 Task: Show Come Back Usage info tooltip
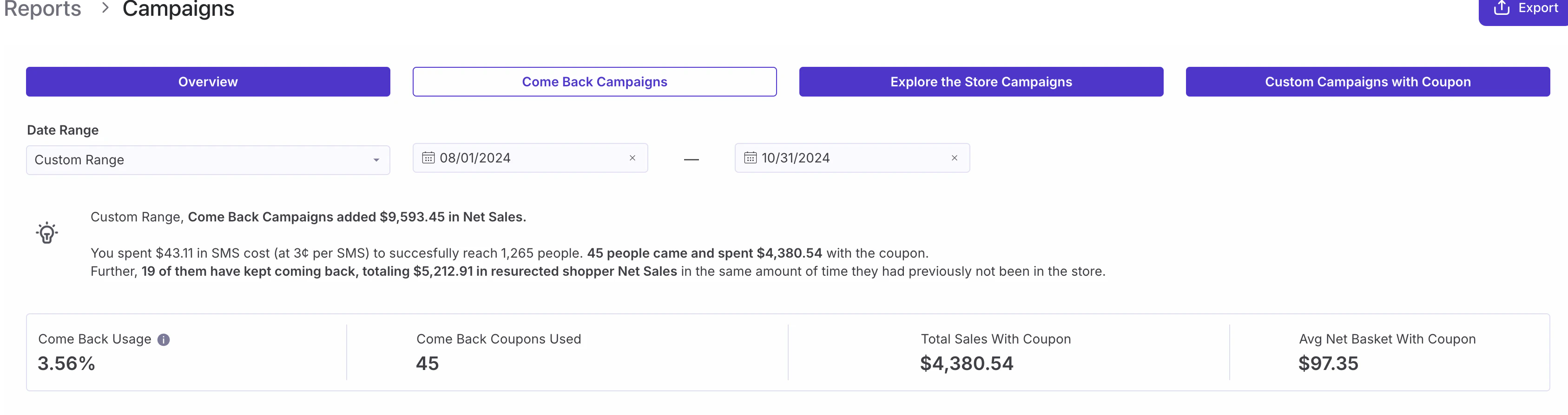tap(164, 340)
